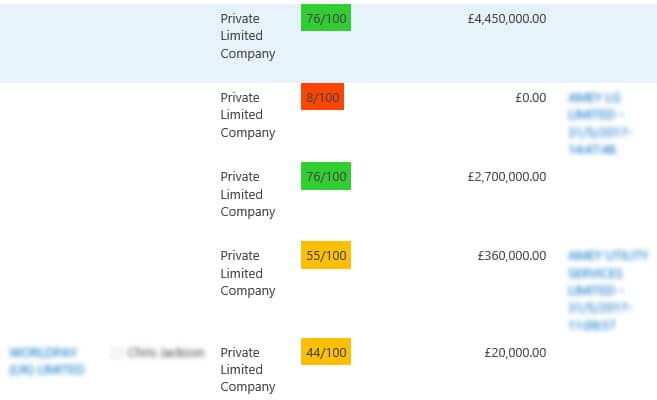657x400 pixels.
Task: Select the £4,450,000.00 amount cell
Action: pyautogui.click(x=507, y=18)
